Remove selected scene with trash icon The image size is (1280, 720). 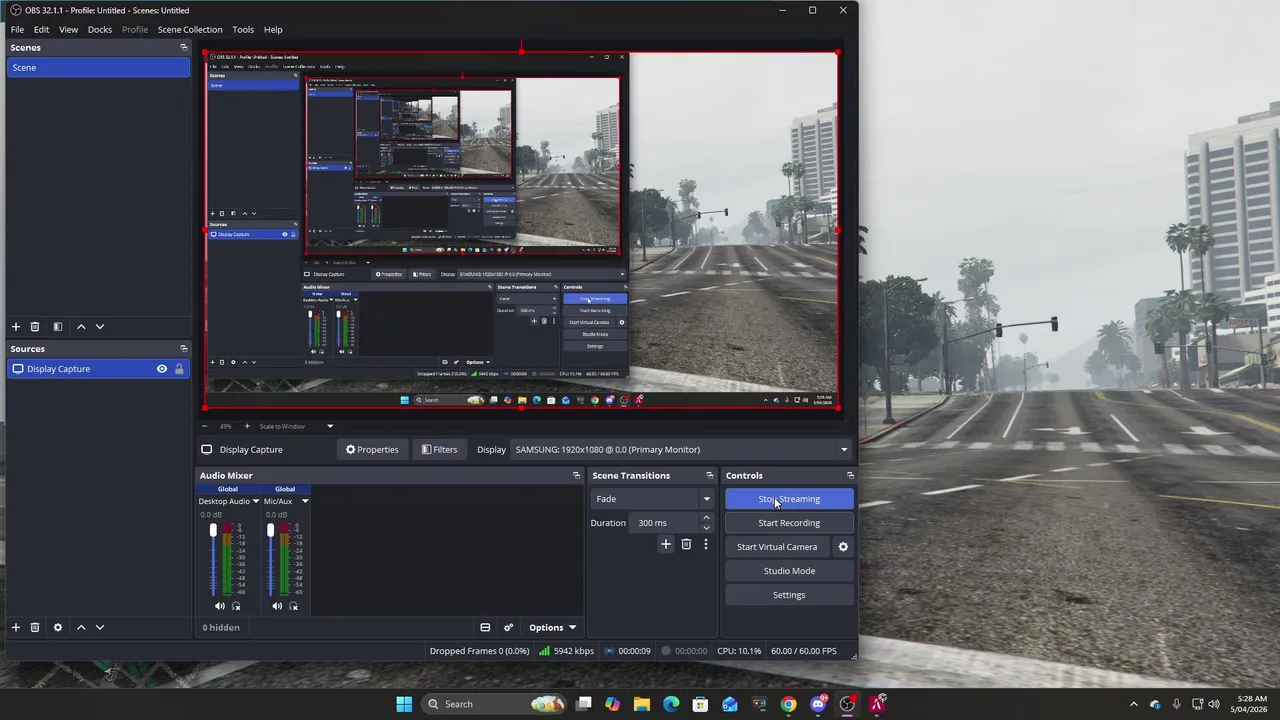pos(34,327)
